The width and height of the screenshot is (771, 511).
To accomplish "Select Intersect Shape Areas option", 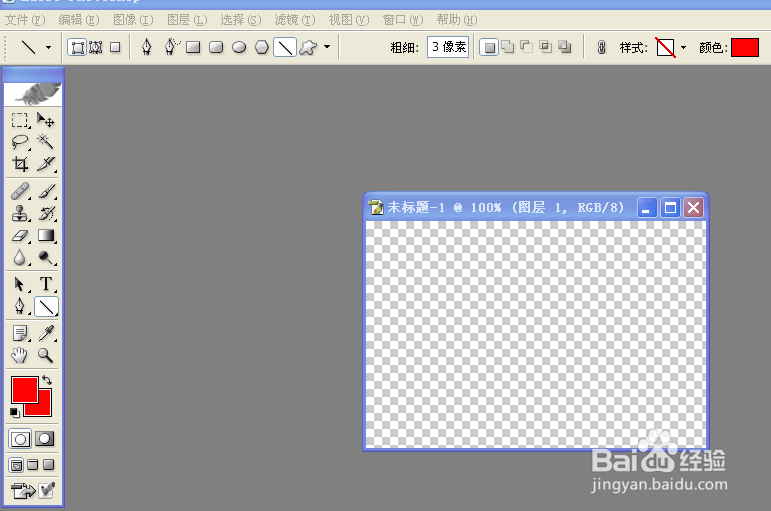I will click(546, 47).
